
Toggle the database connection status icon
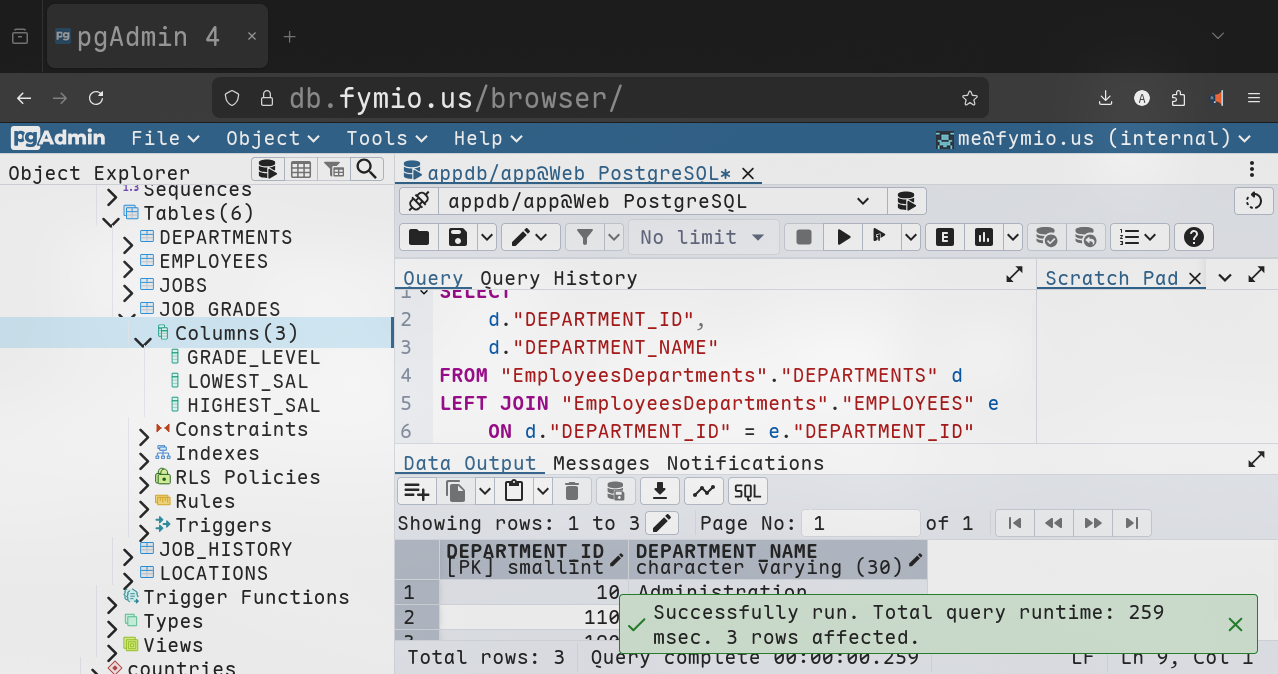[419, 201]
